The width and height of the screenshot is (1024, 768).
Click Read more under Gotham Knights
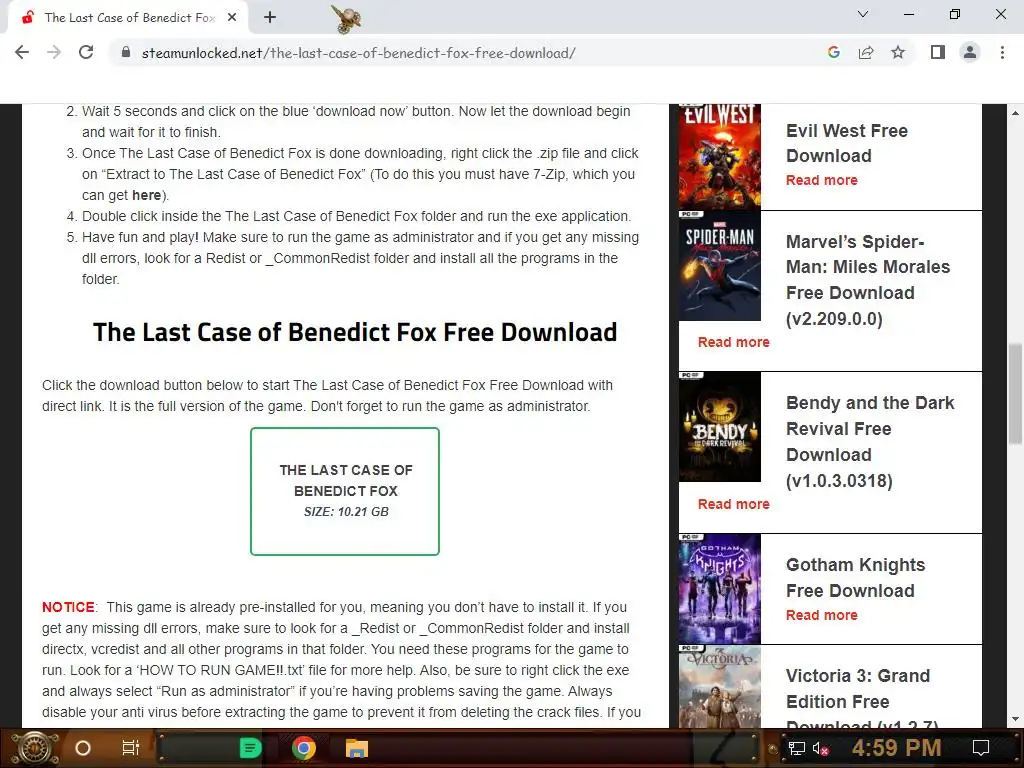click(x=822, y=615)
